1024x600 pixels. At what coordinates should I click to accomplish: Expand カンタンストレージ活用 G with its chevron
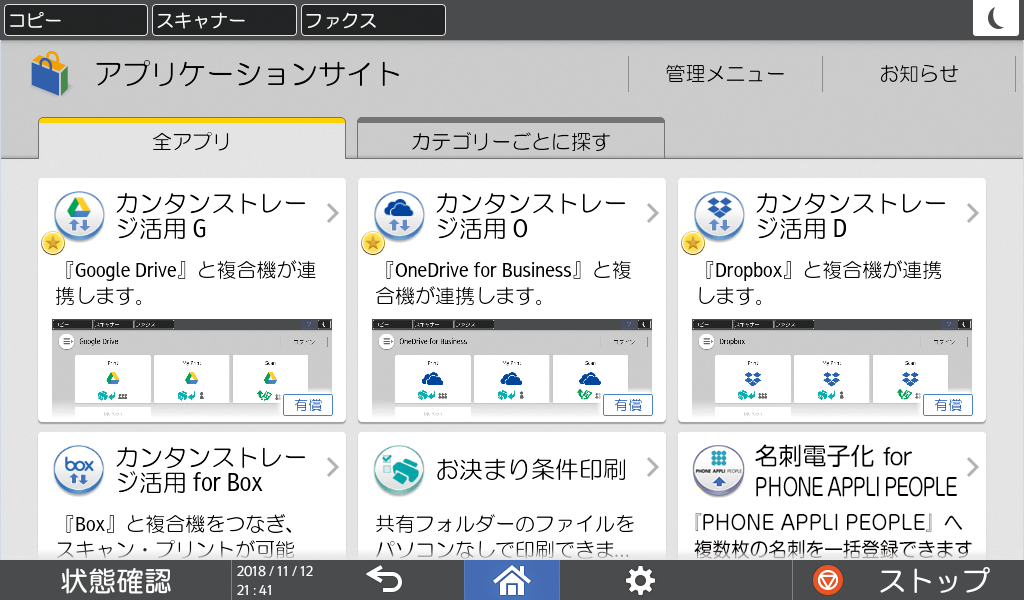tap(331, 213)
